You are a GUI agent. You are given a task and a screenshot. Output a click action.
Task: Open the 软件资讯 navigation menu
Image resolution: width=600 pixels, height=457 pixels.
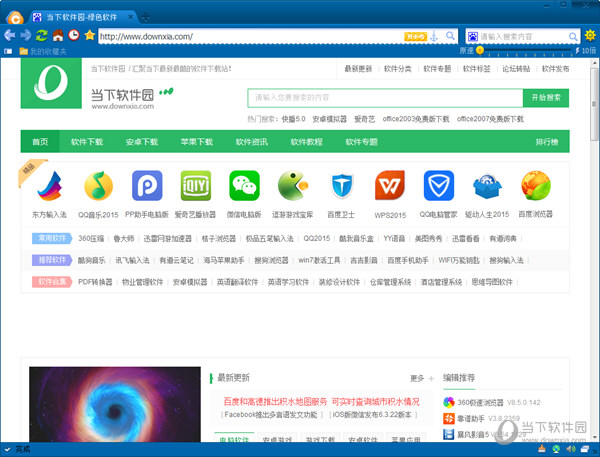pyautogui.click(x=251, y=142)
